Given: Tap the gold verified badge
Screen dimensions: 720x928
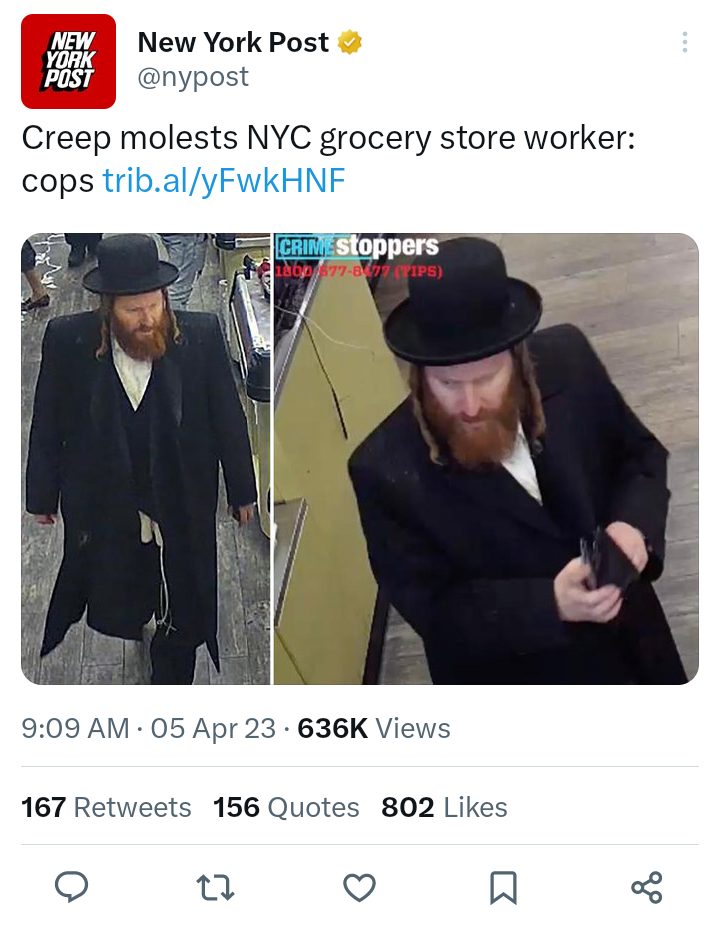Looking at the screenshot, I should [350, 42].
